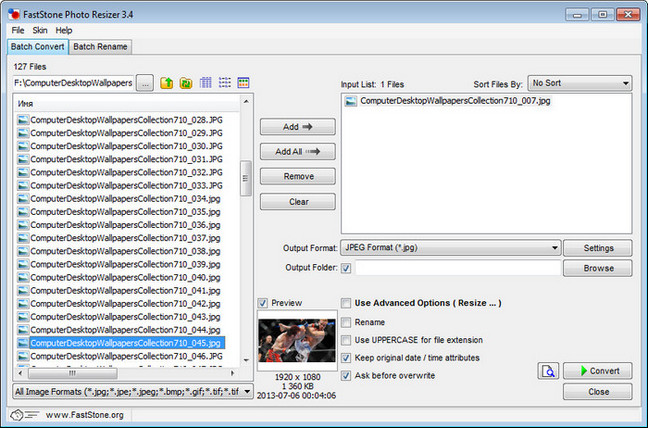The width and height of the screenshot is (648, 428).
Task: Enable Use UPPERCASE for file extension
Action: (346, 340)
